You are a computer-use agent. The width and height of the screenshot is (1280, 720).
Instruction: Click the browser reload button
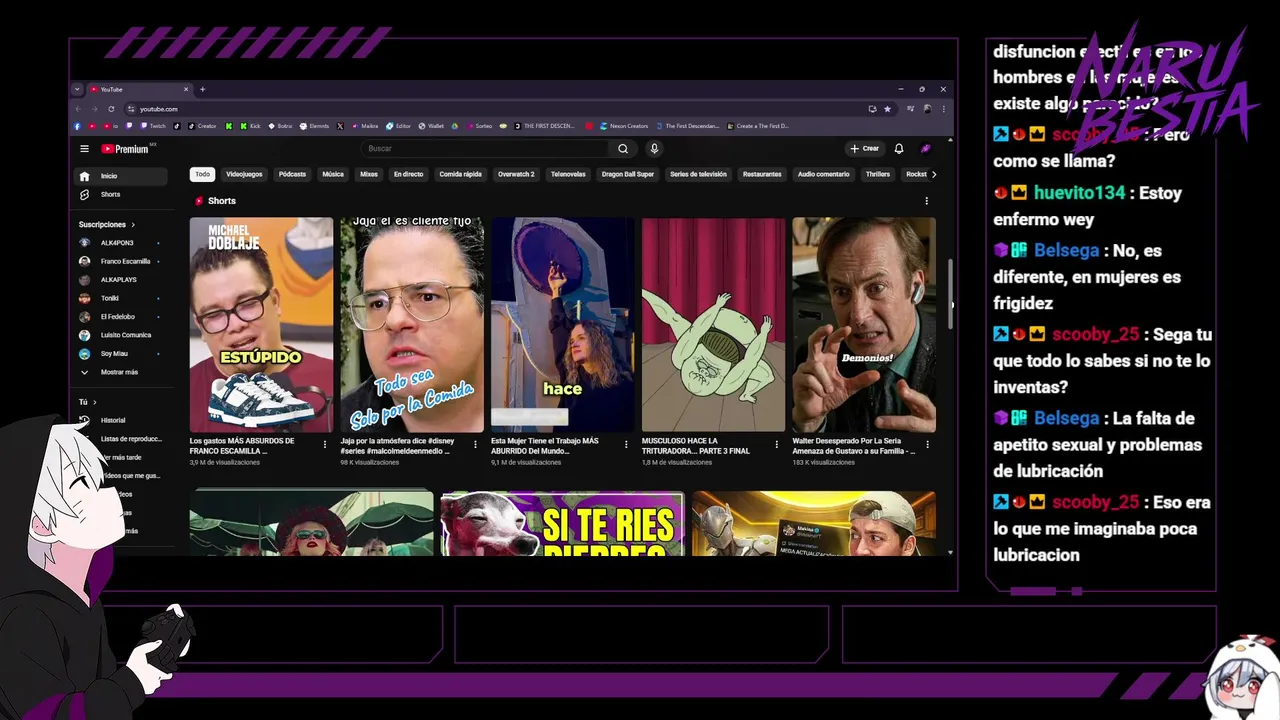(111, 108)
